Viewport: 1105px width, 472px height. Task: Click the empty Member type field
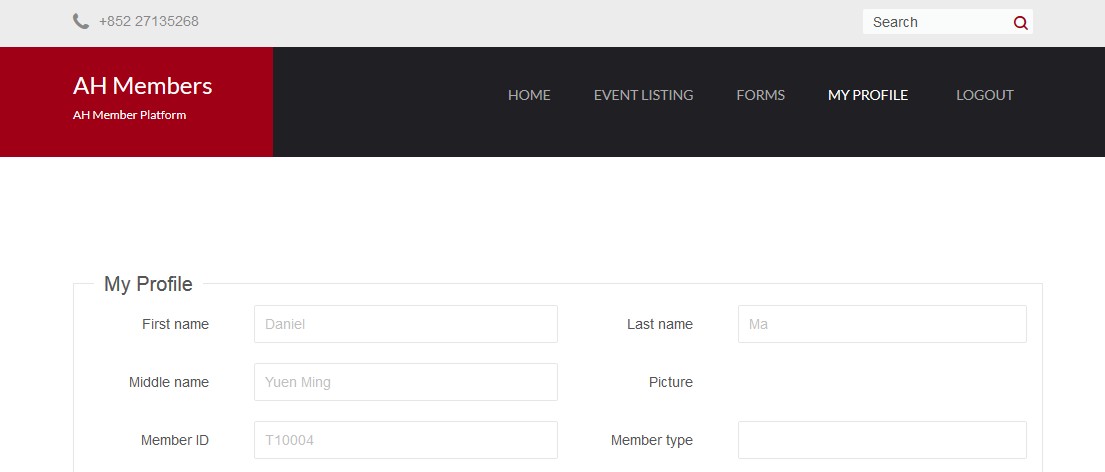(x=882, y=440)
